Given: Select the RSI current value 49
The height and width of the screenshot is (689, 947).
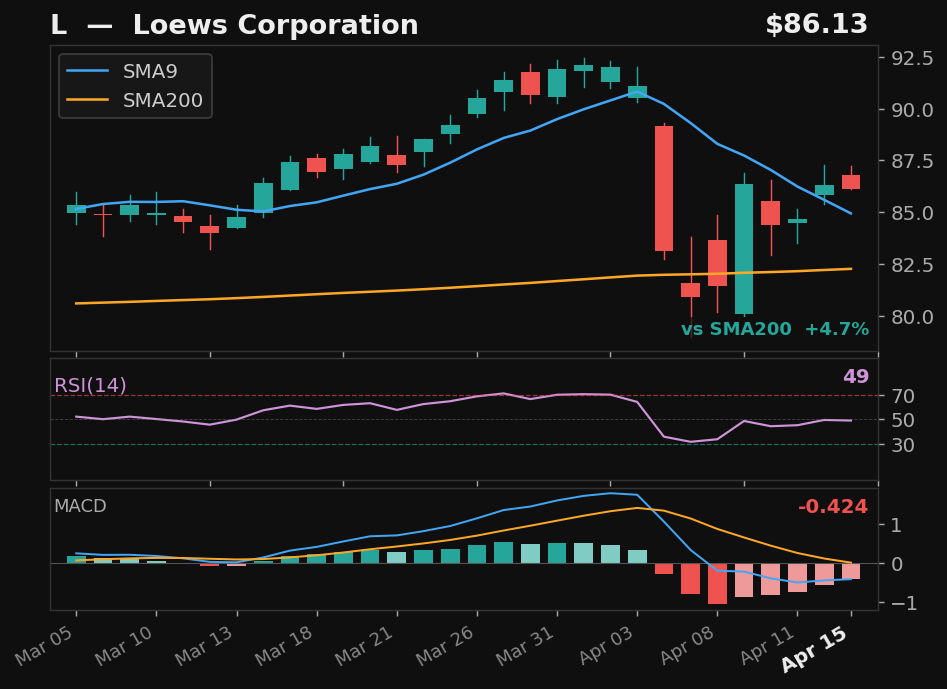Looking at the screenshot, I should (856, 377).
